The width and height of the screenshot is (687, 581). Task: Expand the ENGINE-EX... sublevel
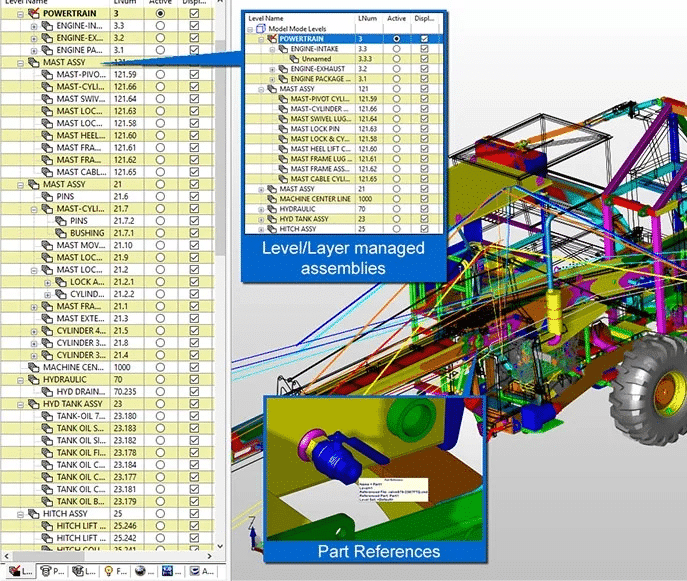[34, 39]
